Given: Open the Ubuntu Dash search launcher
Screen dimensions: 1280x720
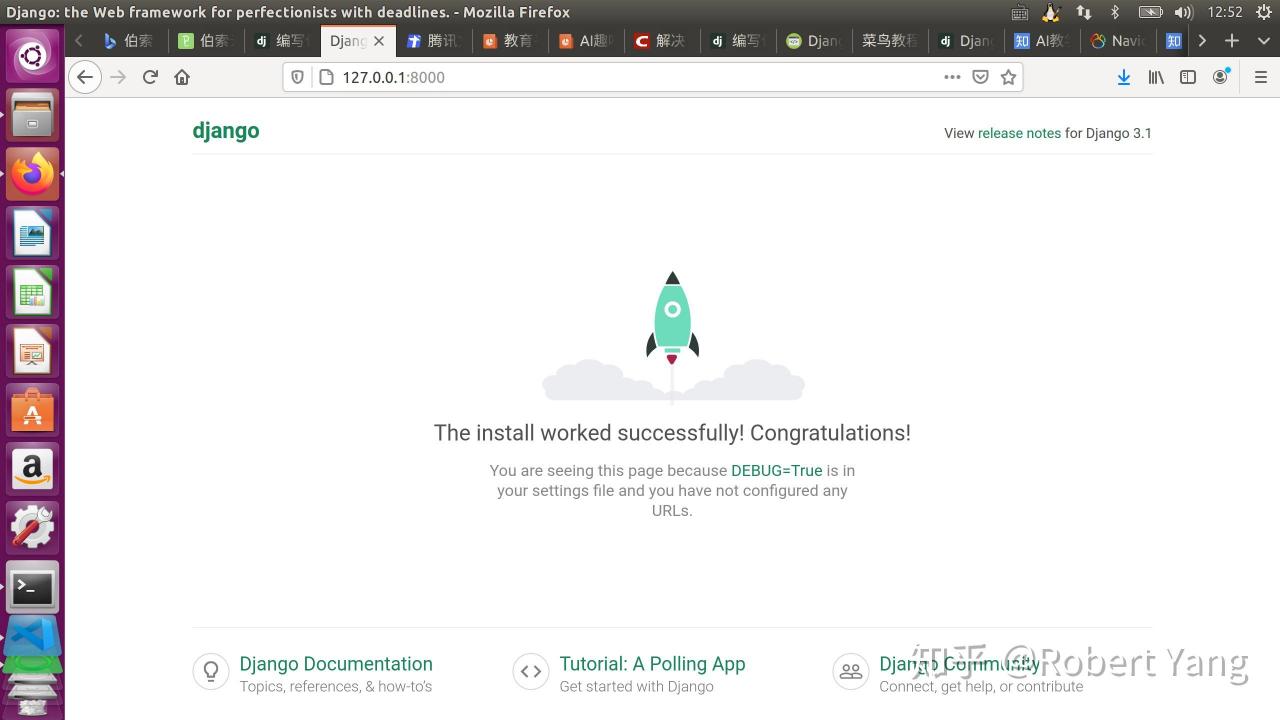Looking at the screenshot, I should (32, 55).
